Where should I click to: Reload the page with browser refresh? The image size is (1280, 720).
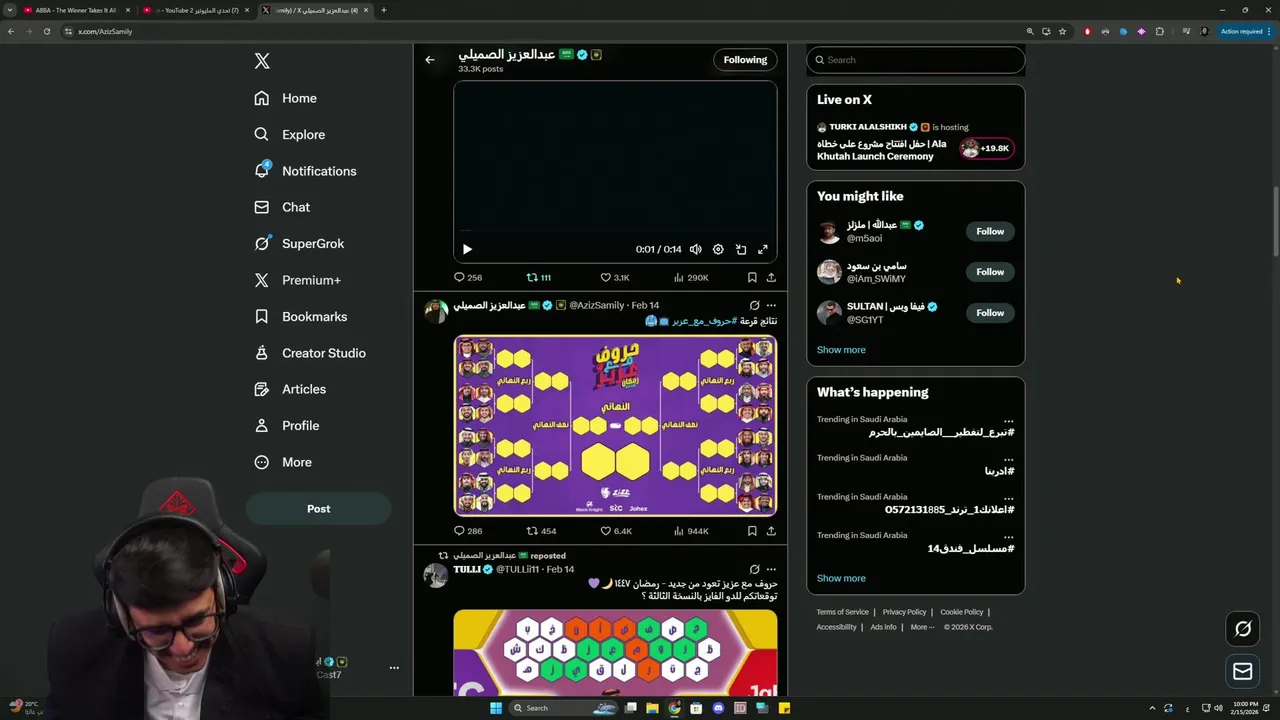(x=47, y=31)
